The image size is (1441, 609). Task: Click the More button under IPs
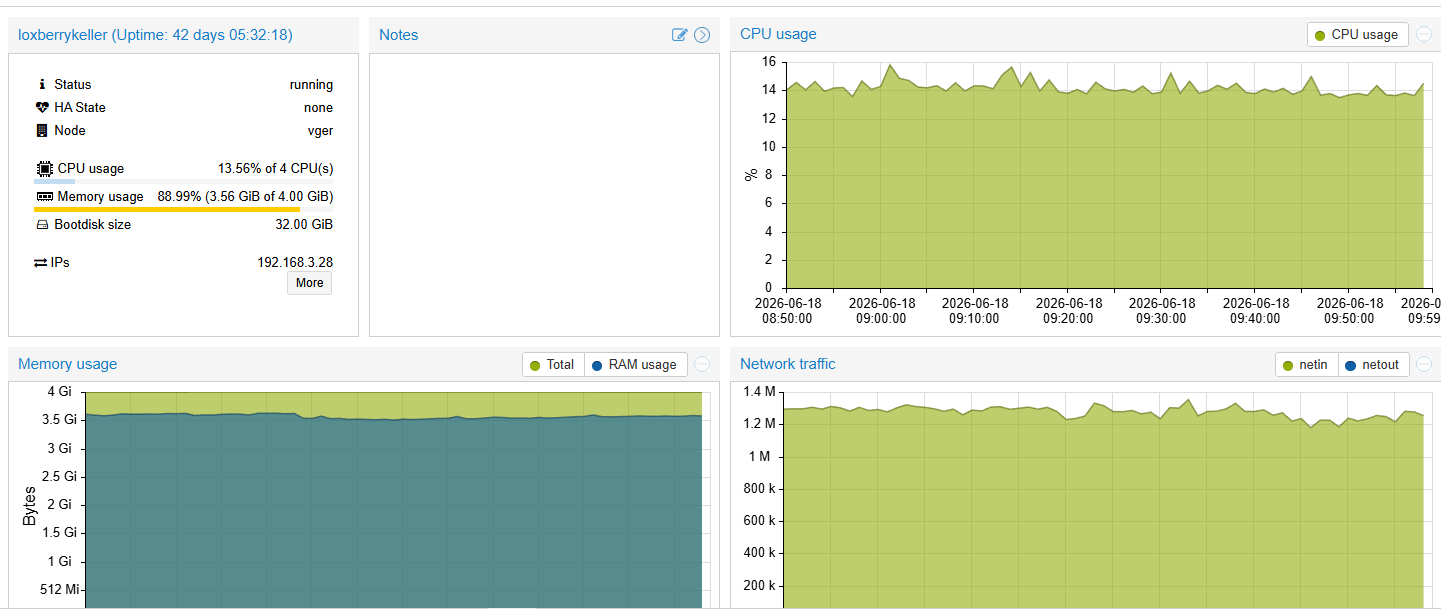310,283
